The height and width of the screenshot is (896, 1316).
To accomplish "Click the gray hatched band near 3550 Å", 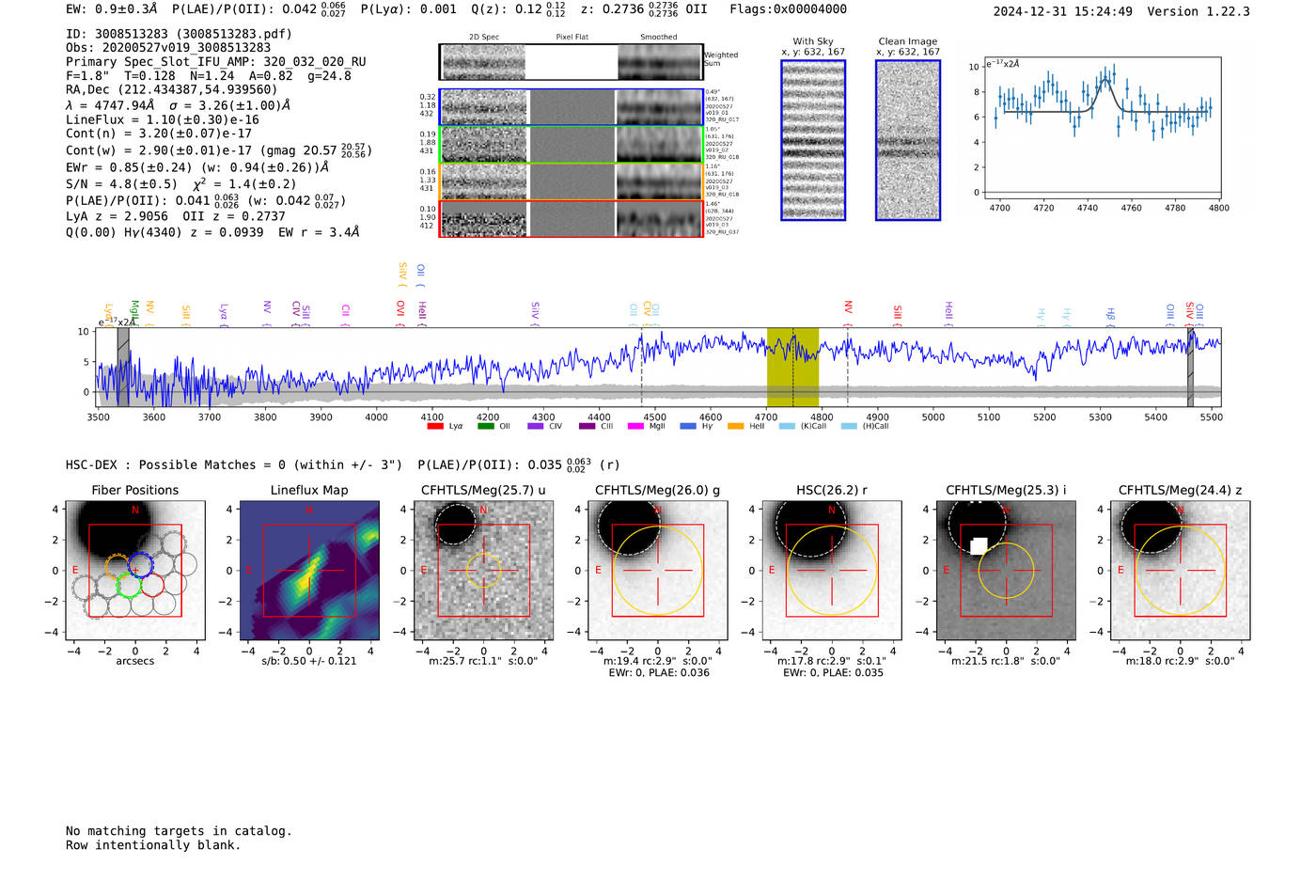I will point(123,368).
